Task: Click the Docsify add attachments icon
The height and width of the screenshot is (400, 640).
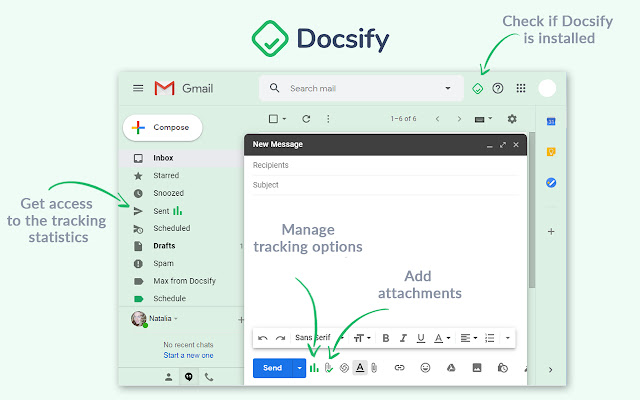Action: coord(329,368)
